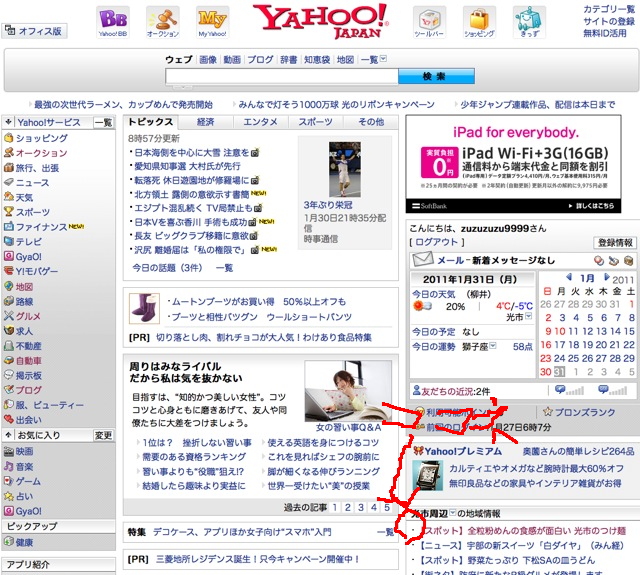Switch to the その他 news tab
Screen dimensions: 640x575
(x=371, y=122)
